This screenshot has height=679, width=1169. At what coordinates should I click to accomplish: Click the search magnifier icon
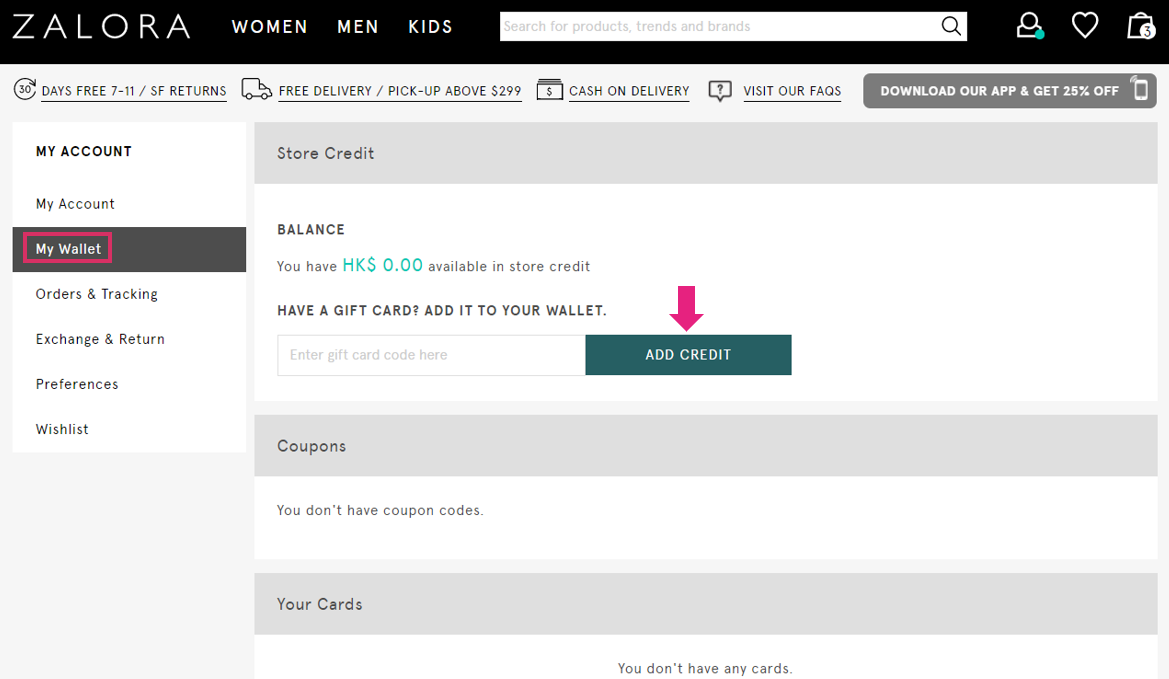tap(949, 26)
